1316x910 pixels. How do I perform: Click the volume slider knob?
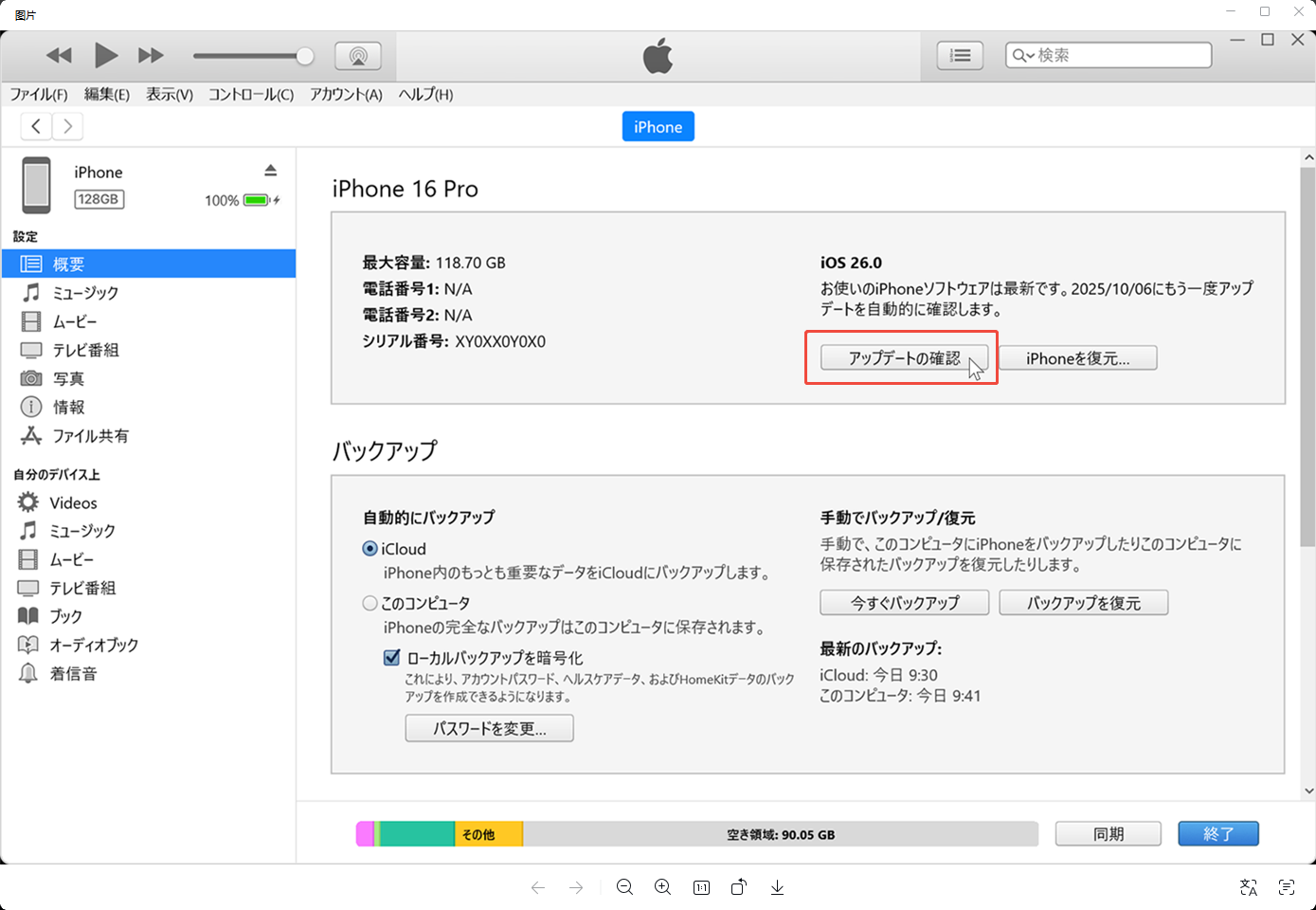click(305, 56)
